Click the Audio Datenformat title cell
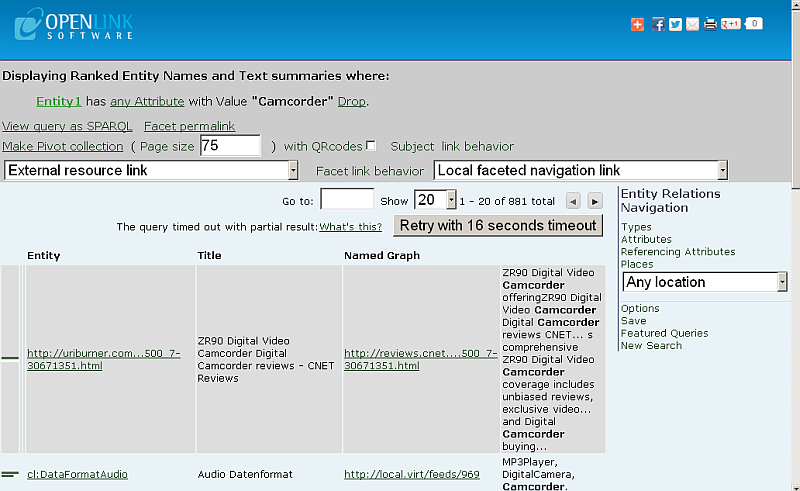Image resolution: width=800 pixels, height=491 pixels. (x=245, y=474)
